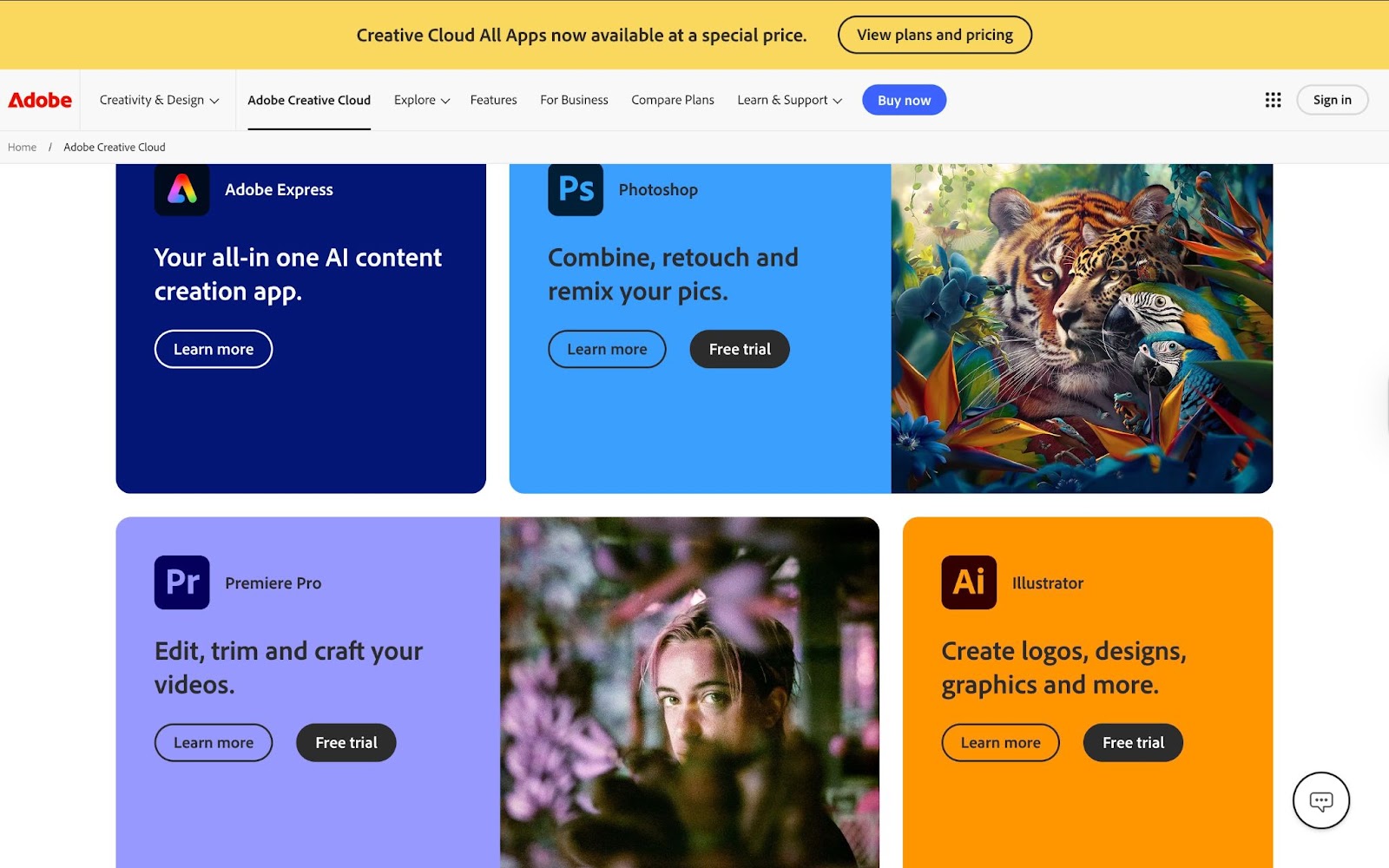Click 'Combine, retouch and remix your pics' heading
The image size is (1389, 868).
click(x=673, y=274)
